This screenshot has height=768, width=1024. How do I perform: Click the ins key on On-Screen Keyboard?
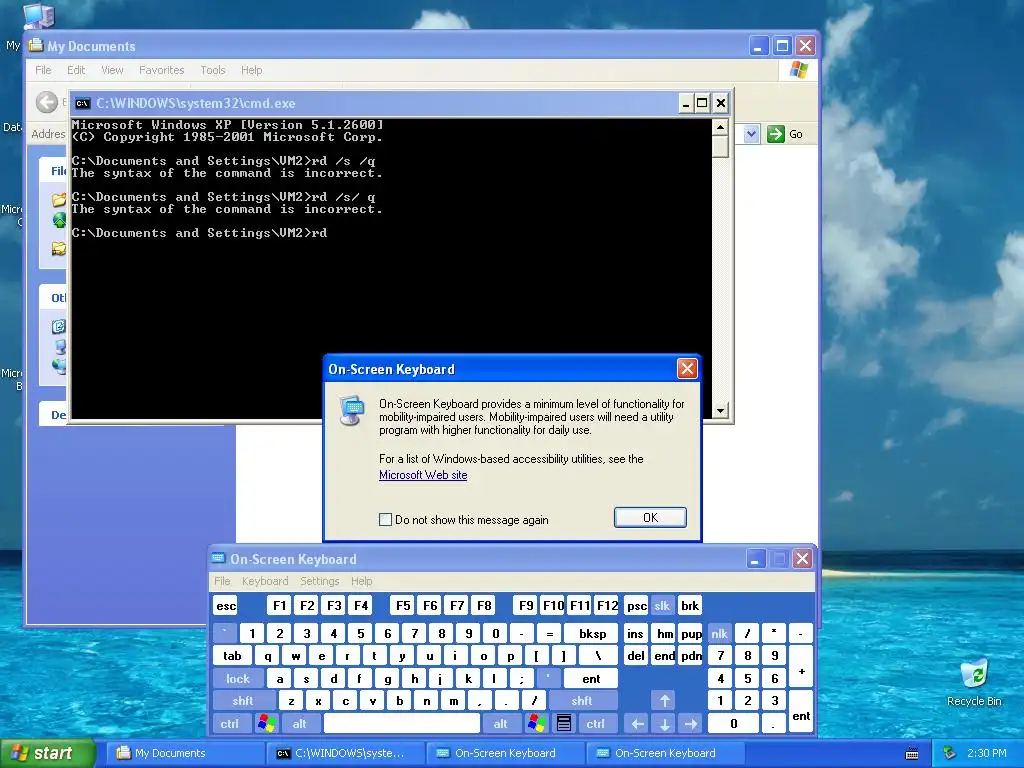pos(636,633)
